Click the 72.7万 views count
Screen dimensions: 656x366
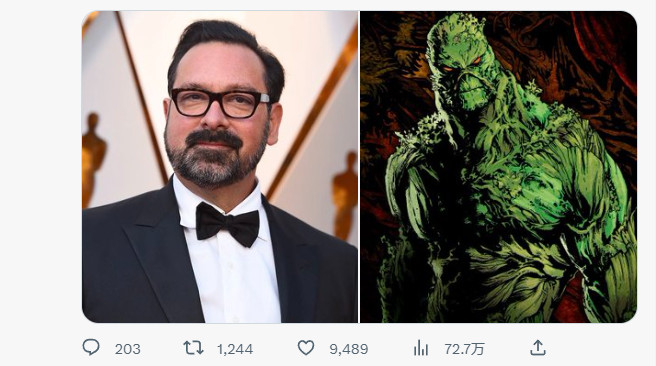pyautogui.click(x=464, y=349)
